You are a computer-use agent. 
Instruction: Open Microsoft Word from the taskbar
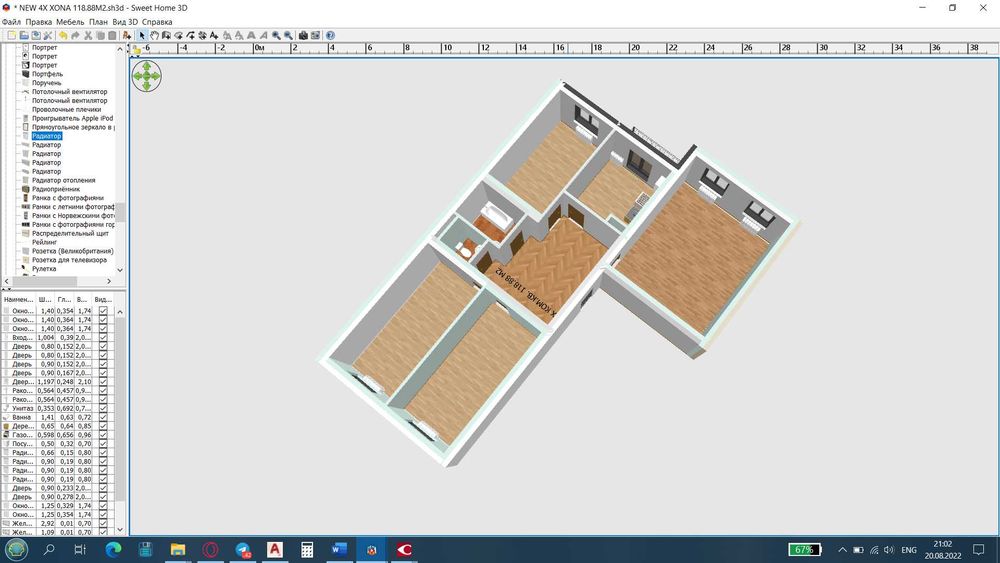pos(338,550)
